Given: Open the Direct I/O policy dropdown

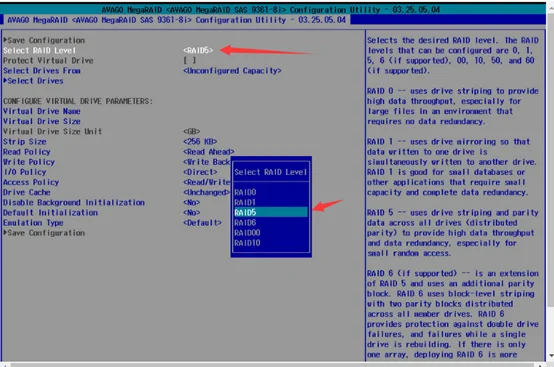Looking at the screenshot, I should tap(200, 172).
